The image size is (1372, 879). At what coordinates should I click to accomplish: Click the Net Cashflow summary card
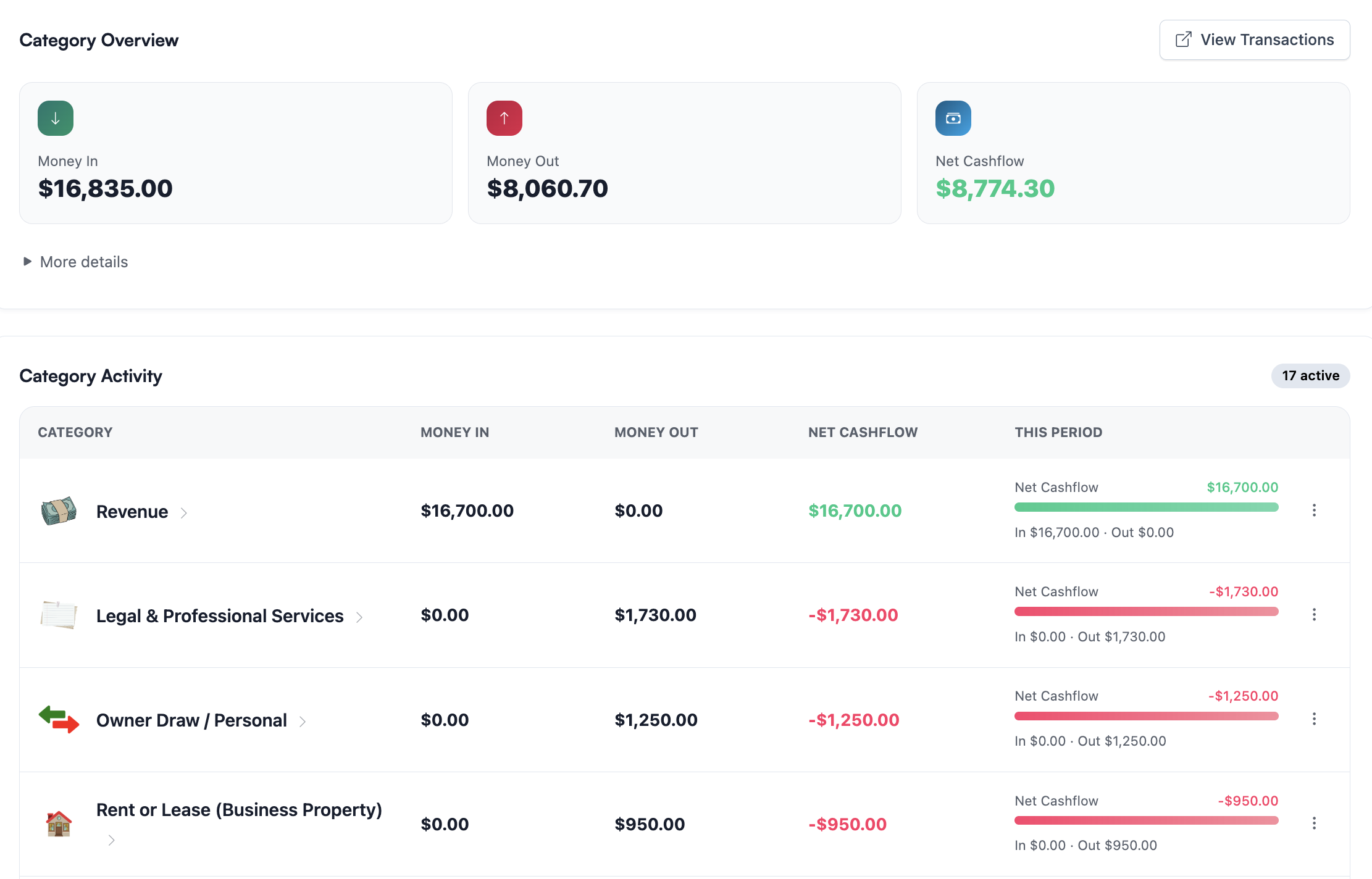pos(1134,153)
